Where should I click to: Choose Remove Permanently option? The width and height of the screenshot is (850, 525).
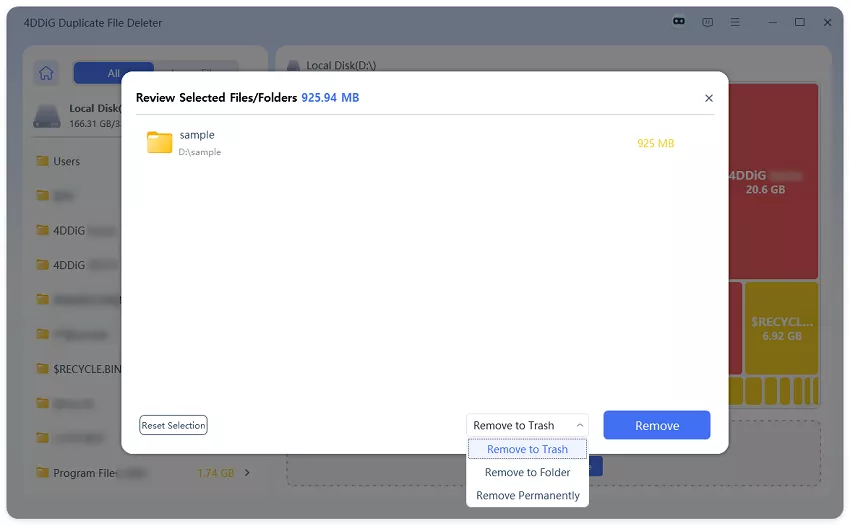527,495
